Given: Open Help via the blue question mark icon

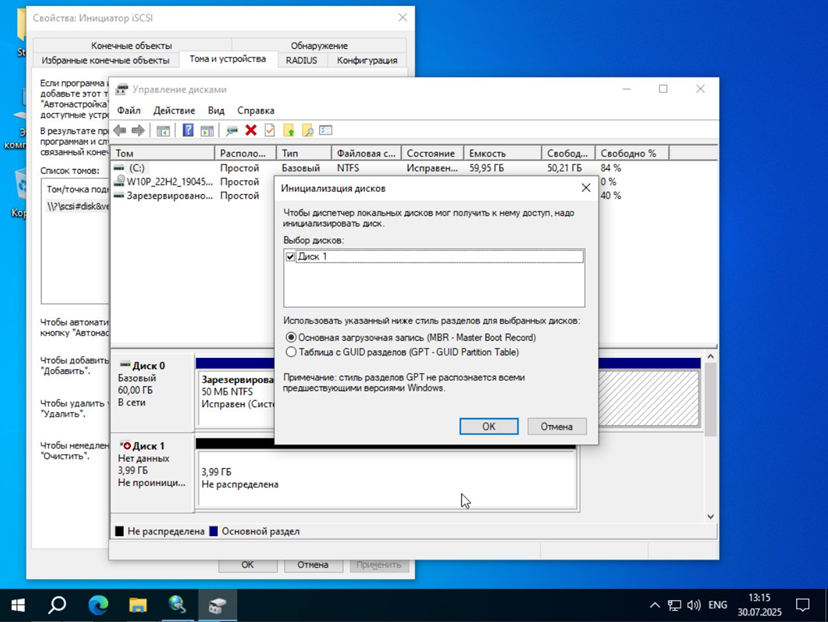Looking at the screenshot, I should (x=188, y=130).
